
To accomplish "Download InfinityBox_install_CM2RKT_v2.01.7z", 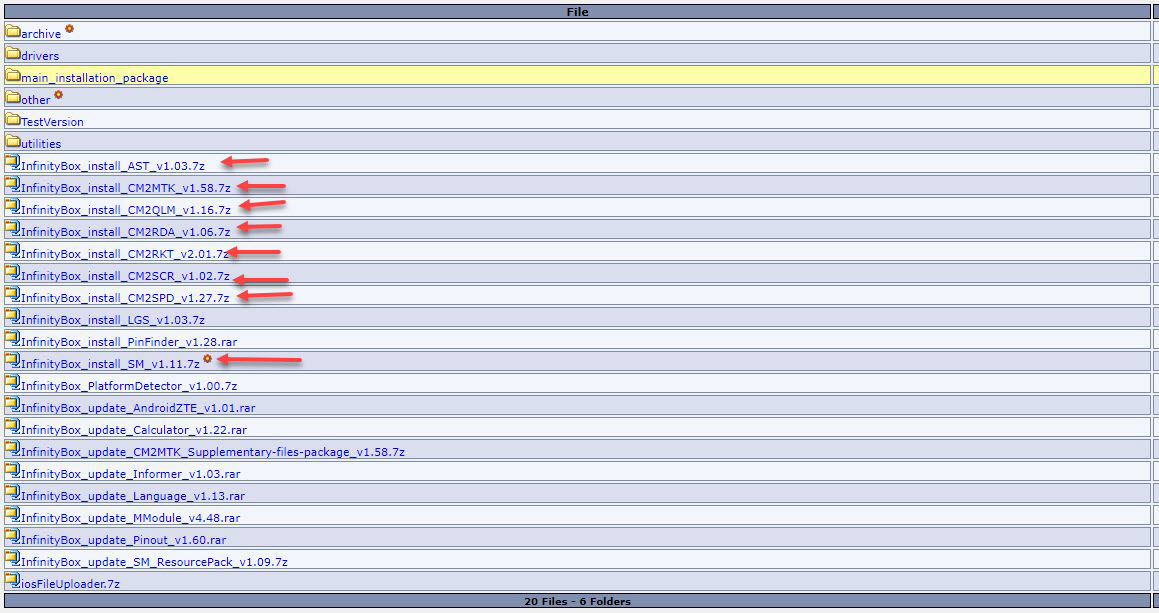I will pos(124,254).
